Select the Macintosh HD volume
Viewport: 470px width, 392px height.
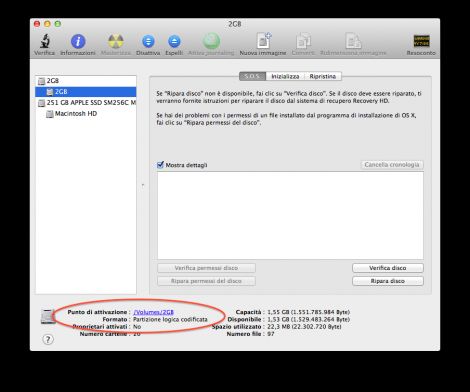pos(86,114)
